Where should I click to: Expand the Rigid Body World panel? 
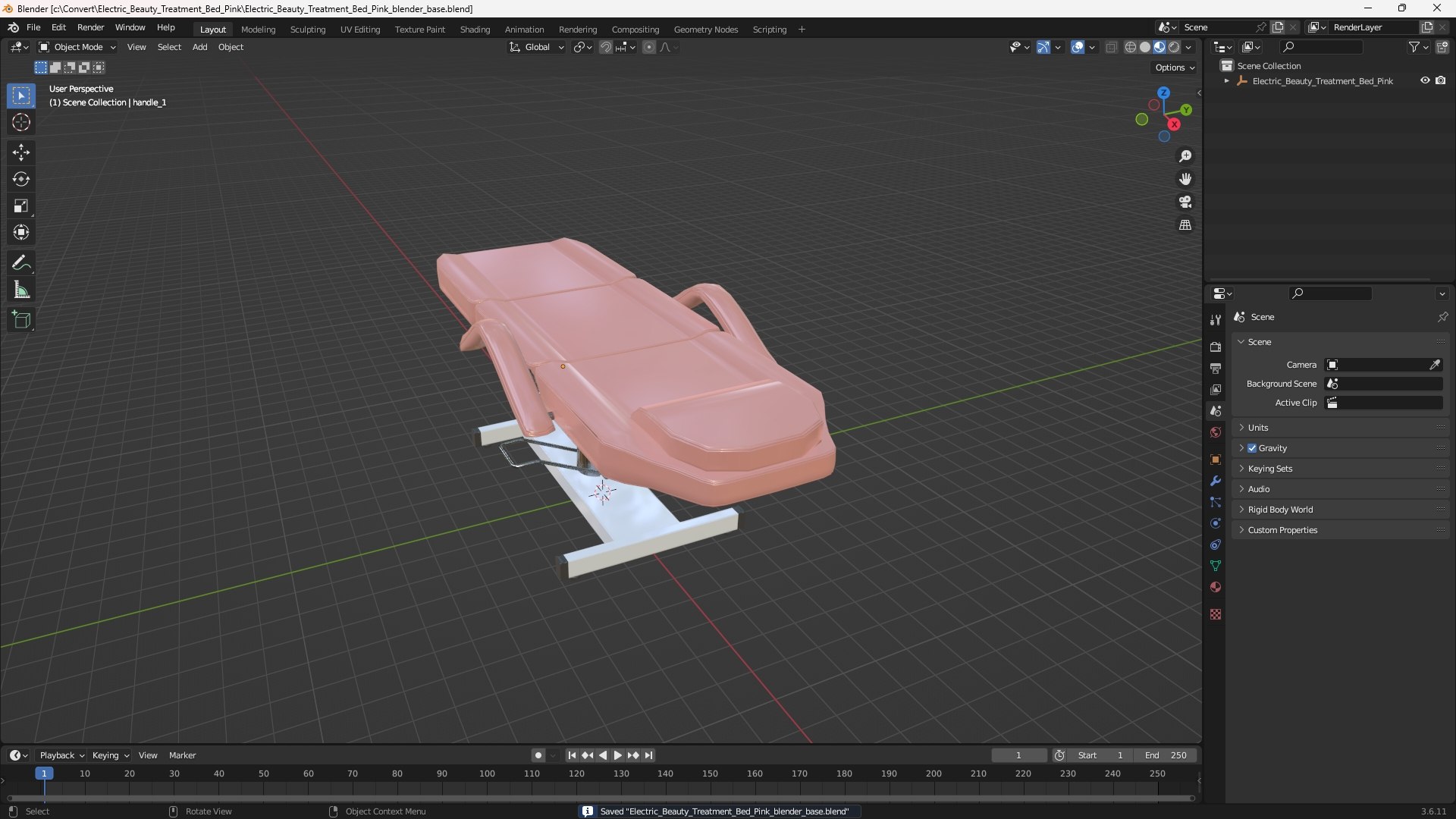[x=1340, y=510]
